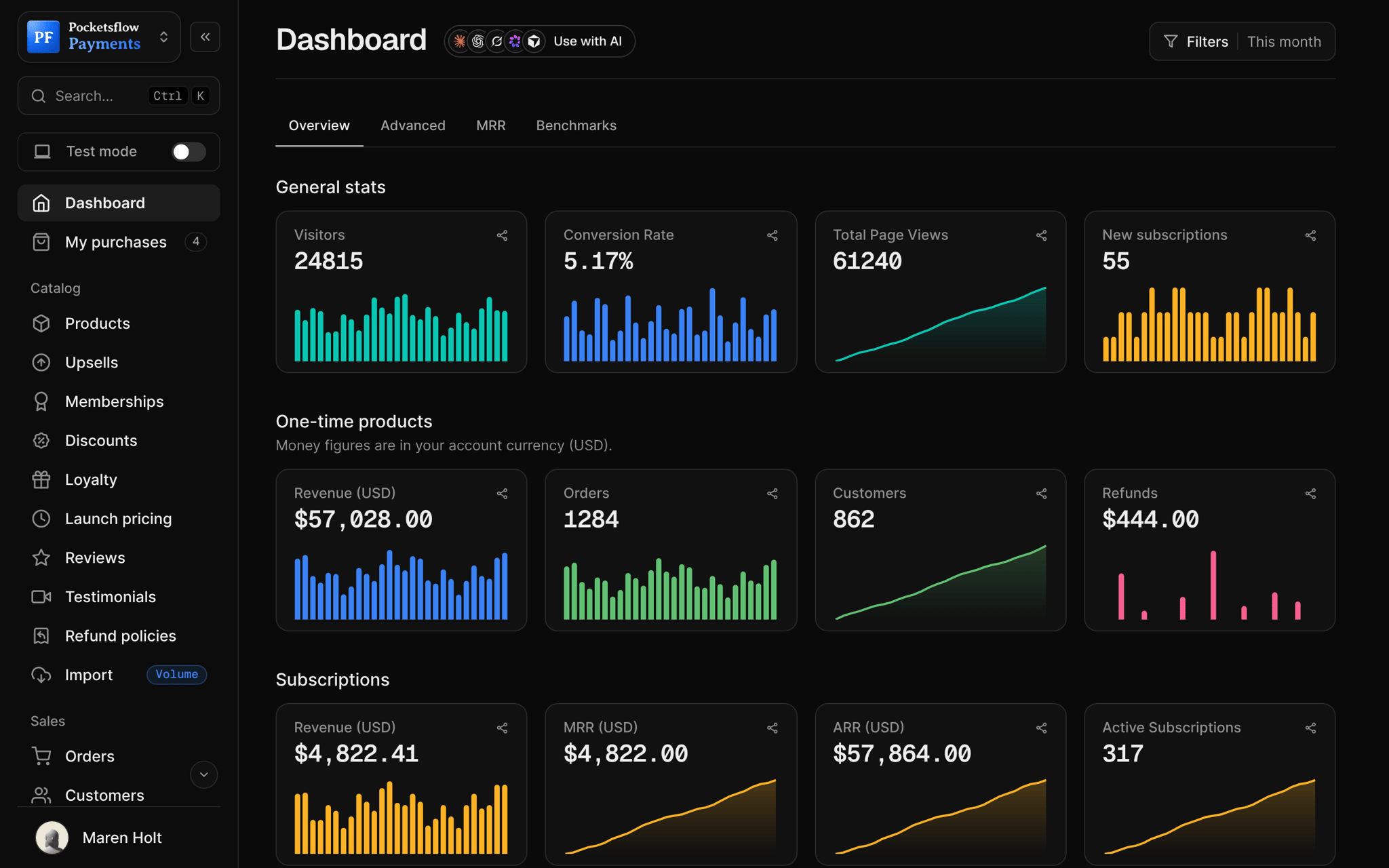This screenshot has width=1389, height=868.
Task: Click share icon on Customers stat card
Action: [1041, 494]
